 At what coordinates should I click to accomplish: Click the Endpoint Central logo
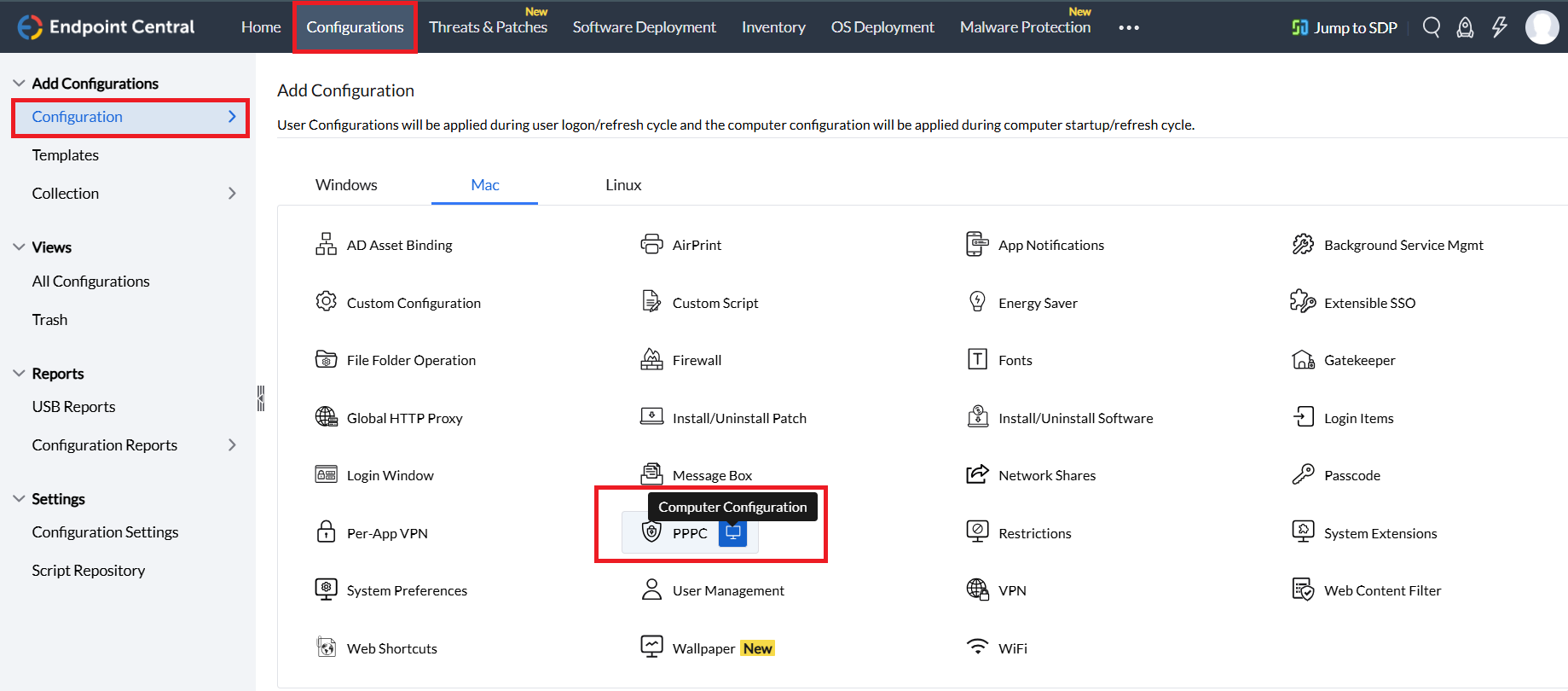[x=106, y=27]
